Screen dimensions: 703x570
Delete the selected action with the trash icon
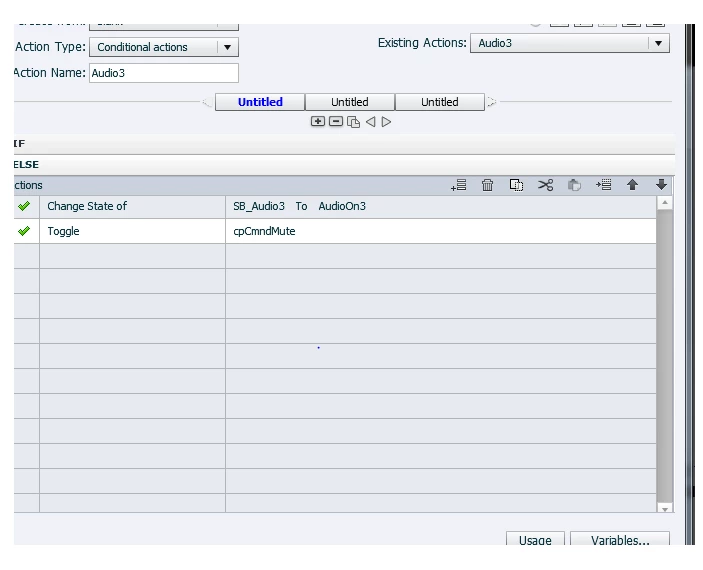pos(487,185)
